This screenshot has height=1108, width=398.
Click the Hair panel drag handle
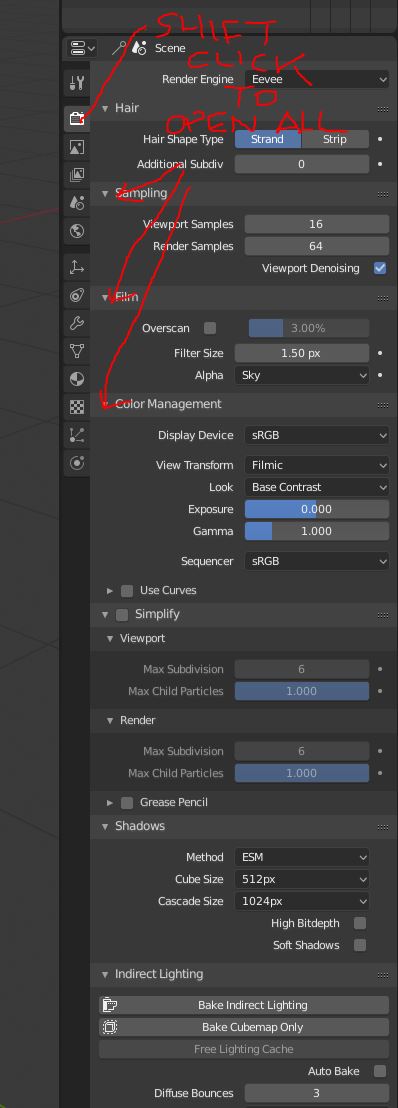click(382, 109)
